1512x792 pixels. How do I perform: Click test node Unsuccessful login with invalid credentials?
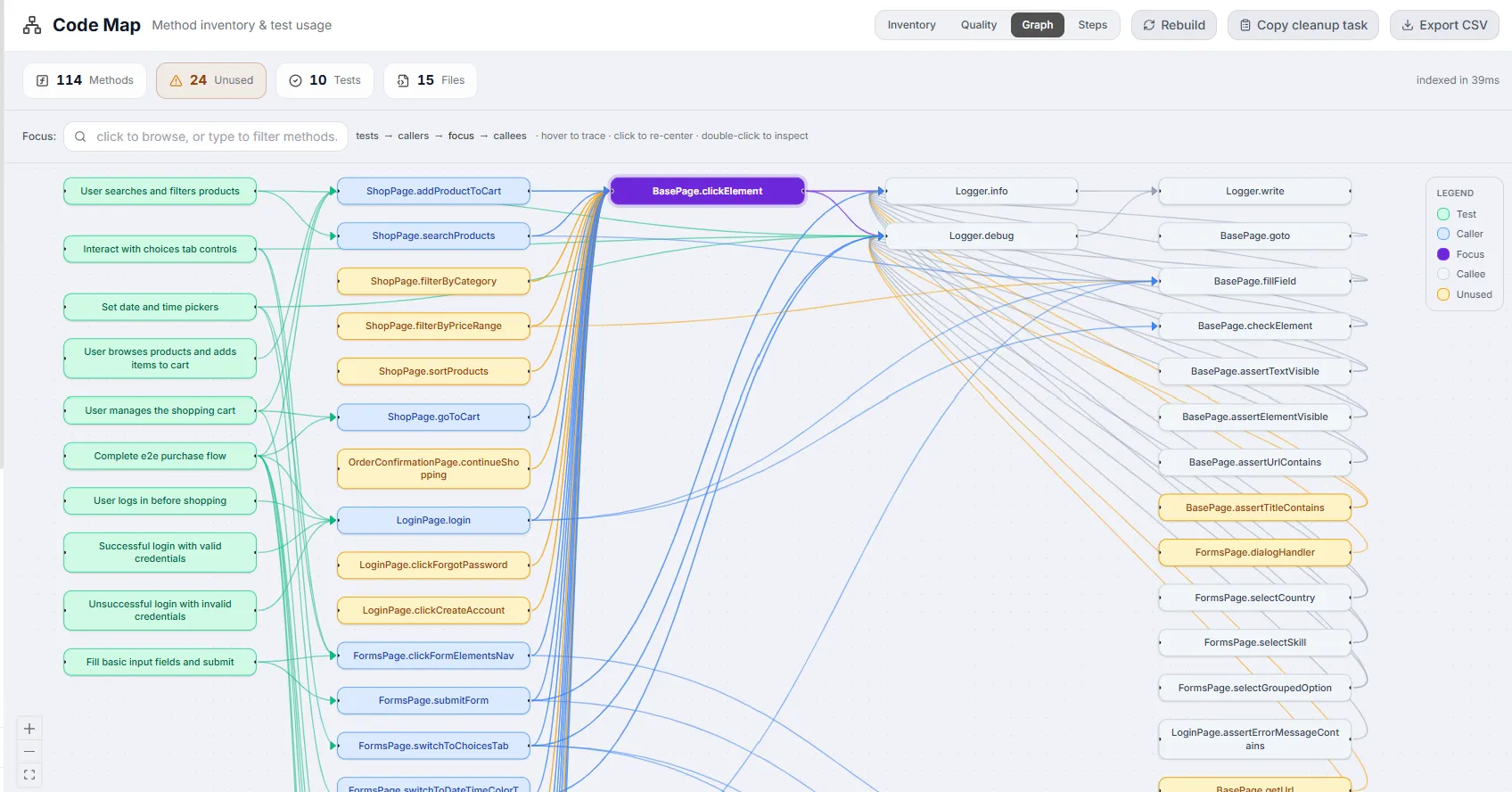(x=160, y=610)
